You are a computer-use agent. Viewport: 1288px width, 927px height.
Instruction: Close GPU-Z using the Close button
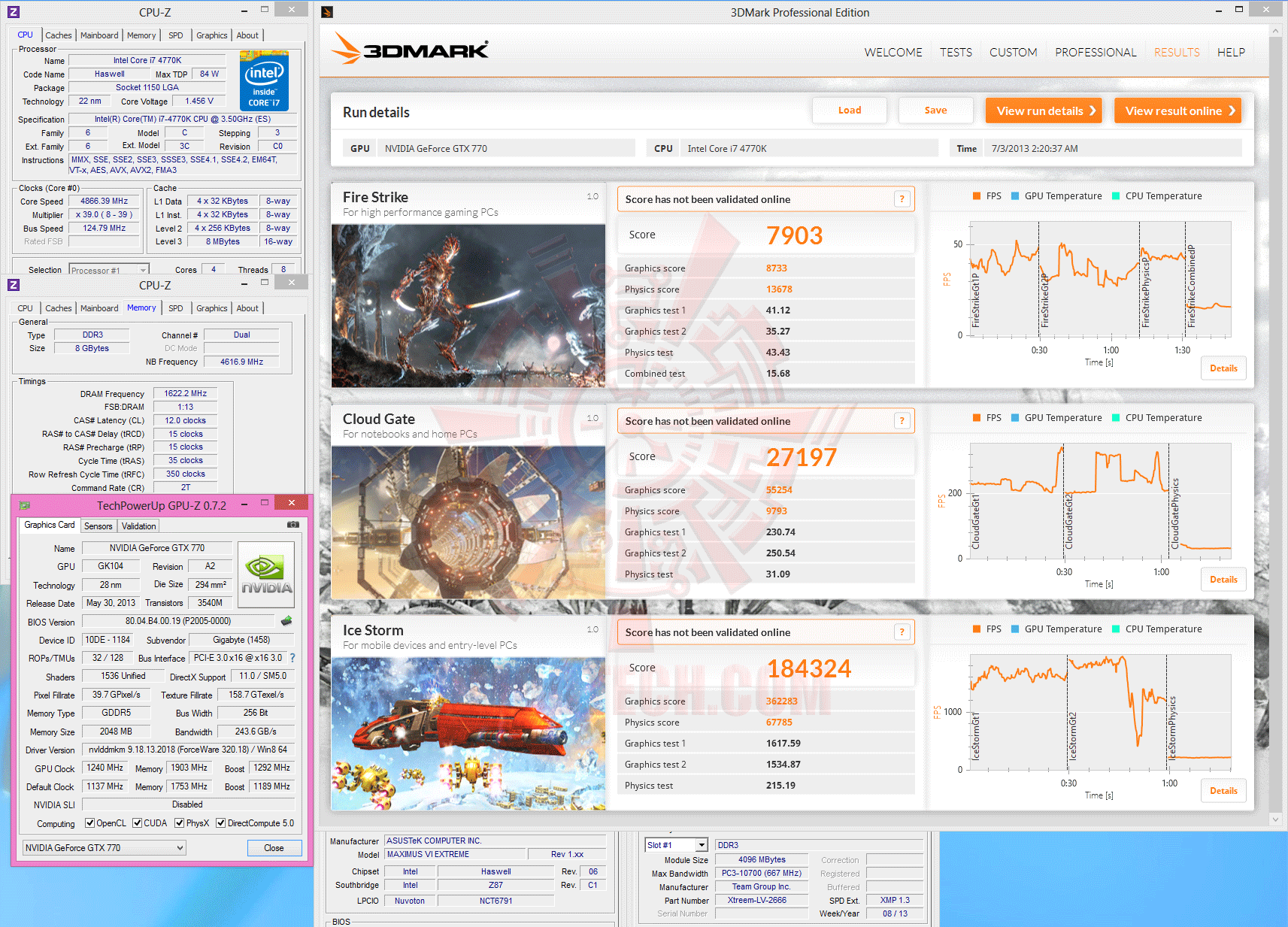tap(274, 848)
